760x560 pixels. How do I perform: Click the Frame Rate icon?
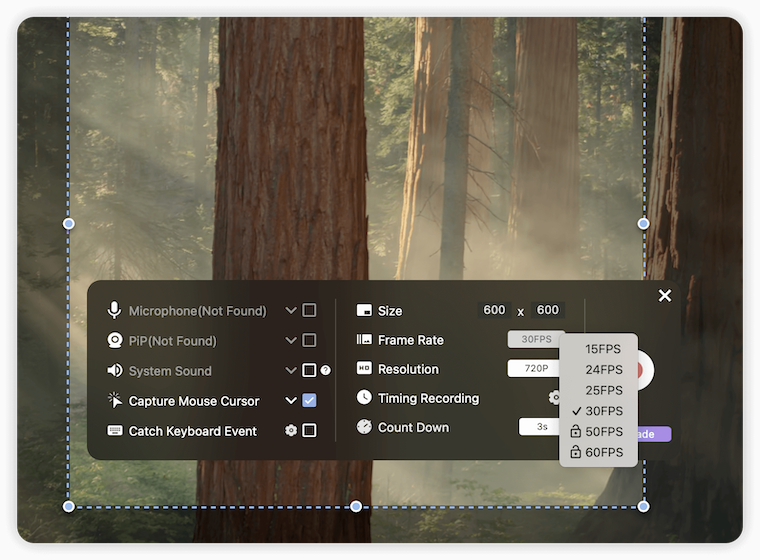(x=364, y=340)
